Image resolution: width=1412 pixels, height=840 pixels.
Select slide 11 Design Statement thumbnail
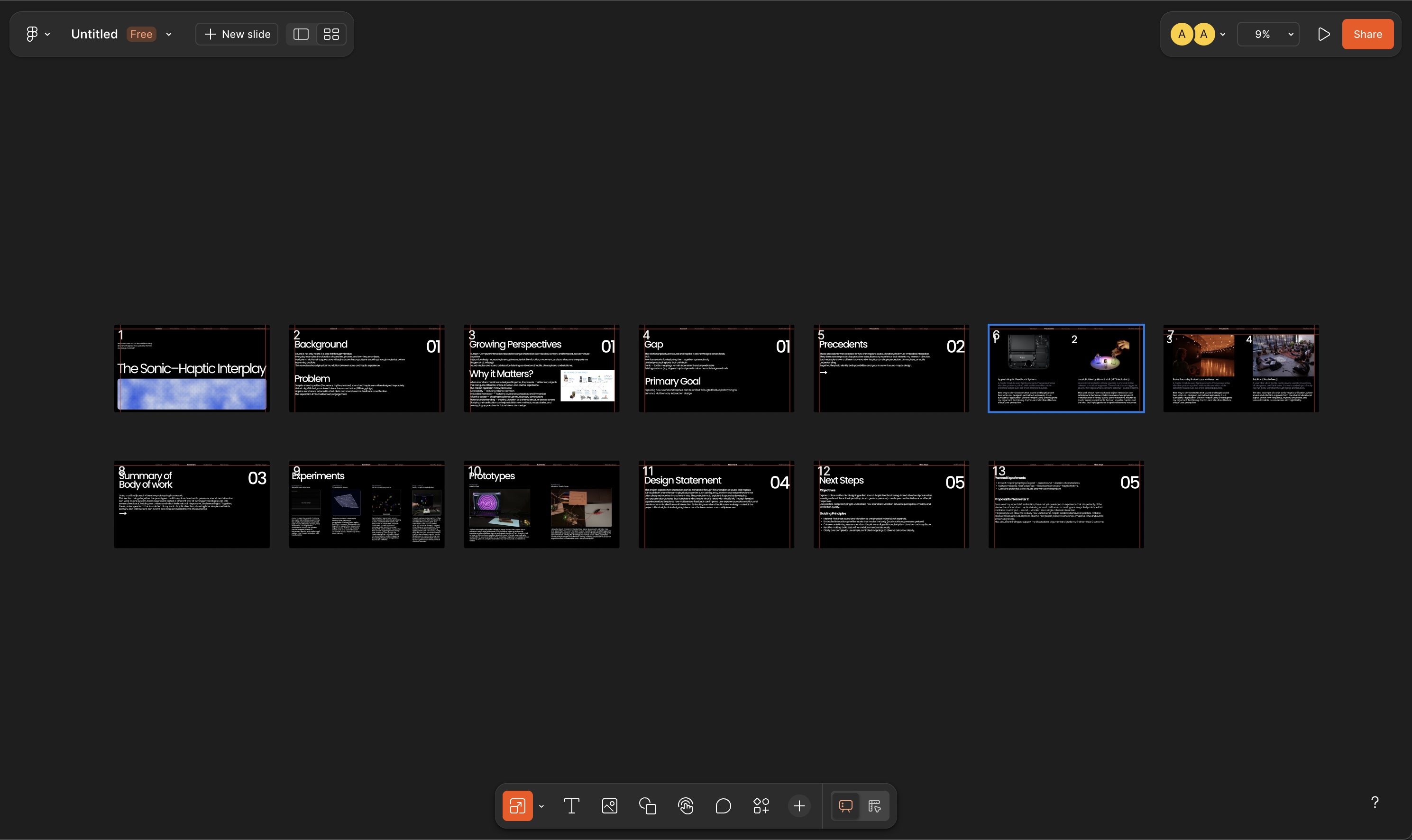[715, 504]
